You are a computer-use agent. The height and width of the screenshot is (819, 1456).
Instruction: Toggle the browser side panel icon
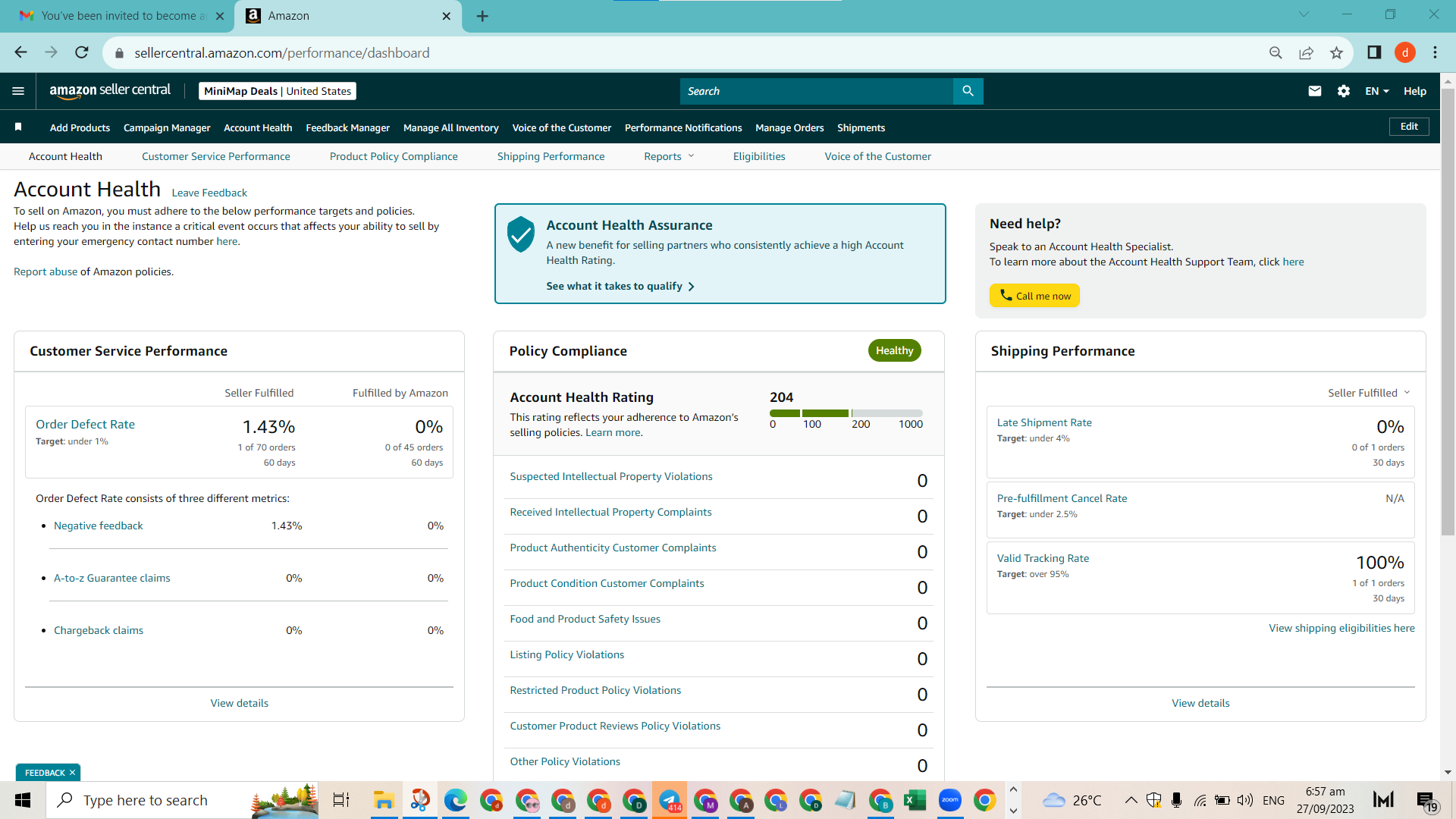pyautogui.click(x=1374, y=52)
